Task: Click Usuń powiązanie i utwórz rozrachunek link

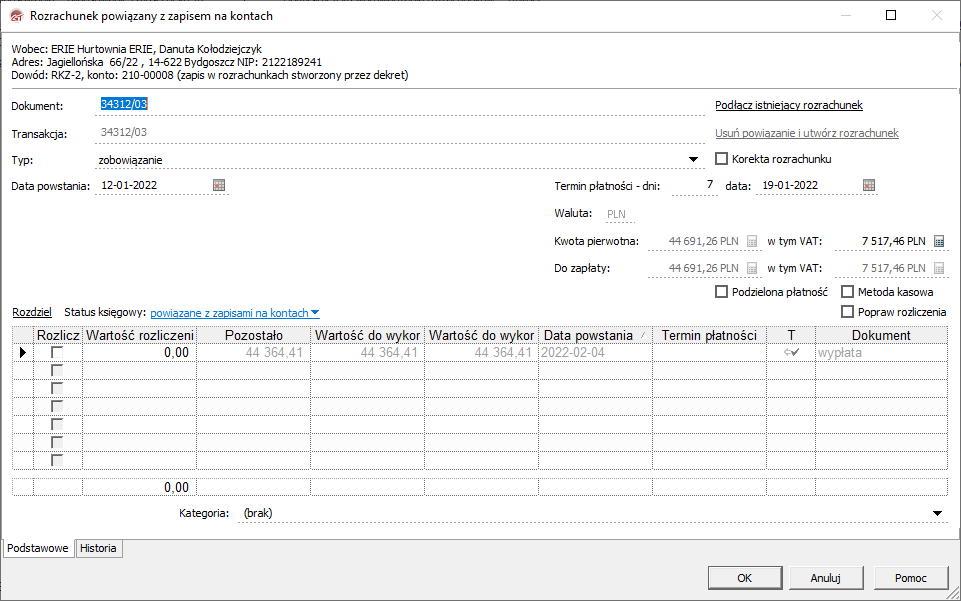Action: tap(807, 133)
